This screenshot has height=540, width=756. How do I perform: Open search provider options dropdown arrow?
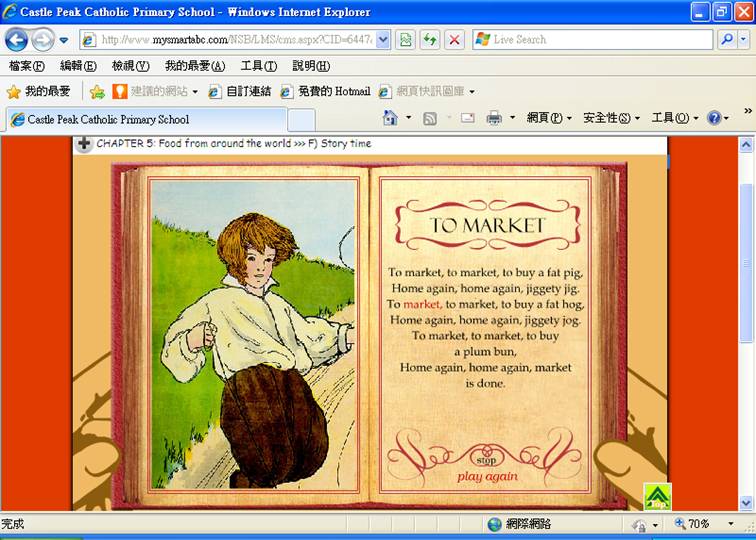tap(743, 40)
